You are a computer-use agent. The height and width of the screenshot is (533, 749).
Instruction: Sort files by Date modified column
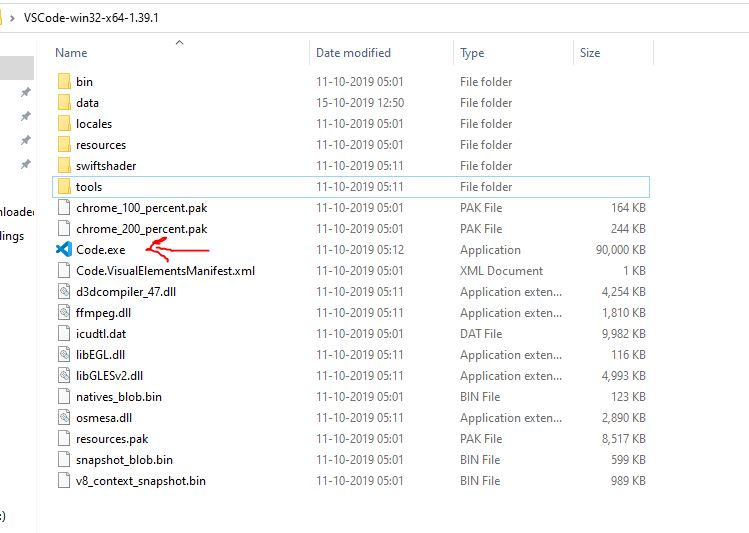tap(353, 53)
